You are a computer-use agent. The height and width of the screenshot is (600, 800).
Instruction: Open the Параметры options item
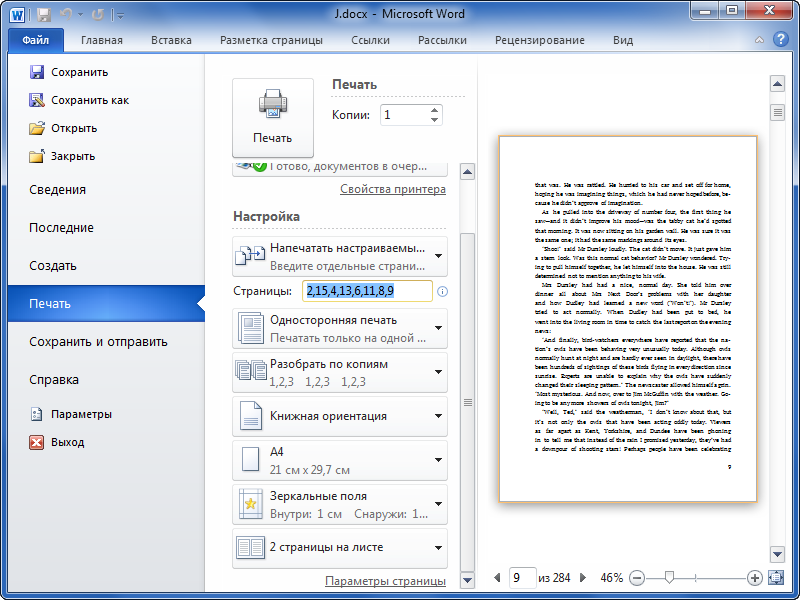click(81, 414)
